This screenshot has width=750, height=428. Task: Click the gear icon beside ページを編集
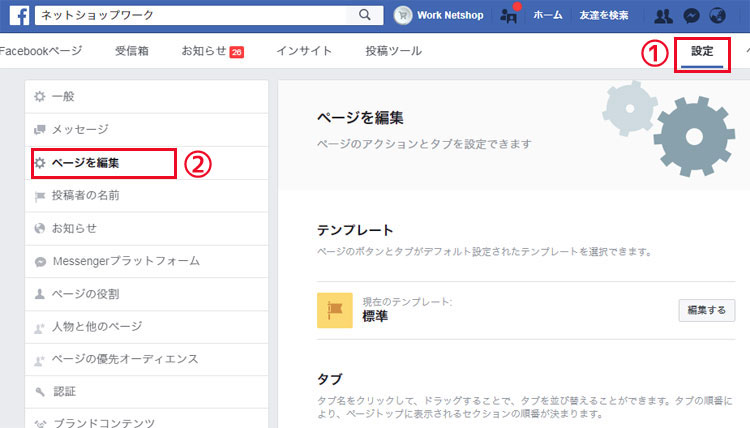point(40,163)
